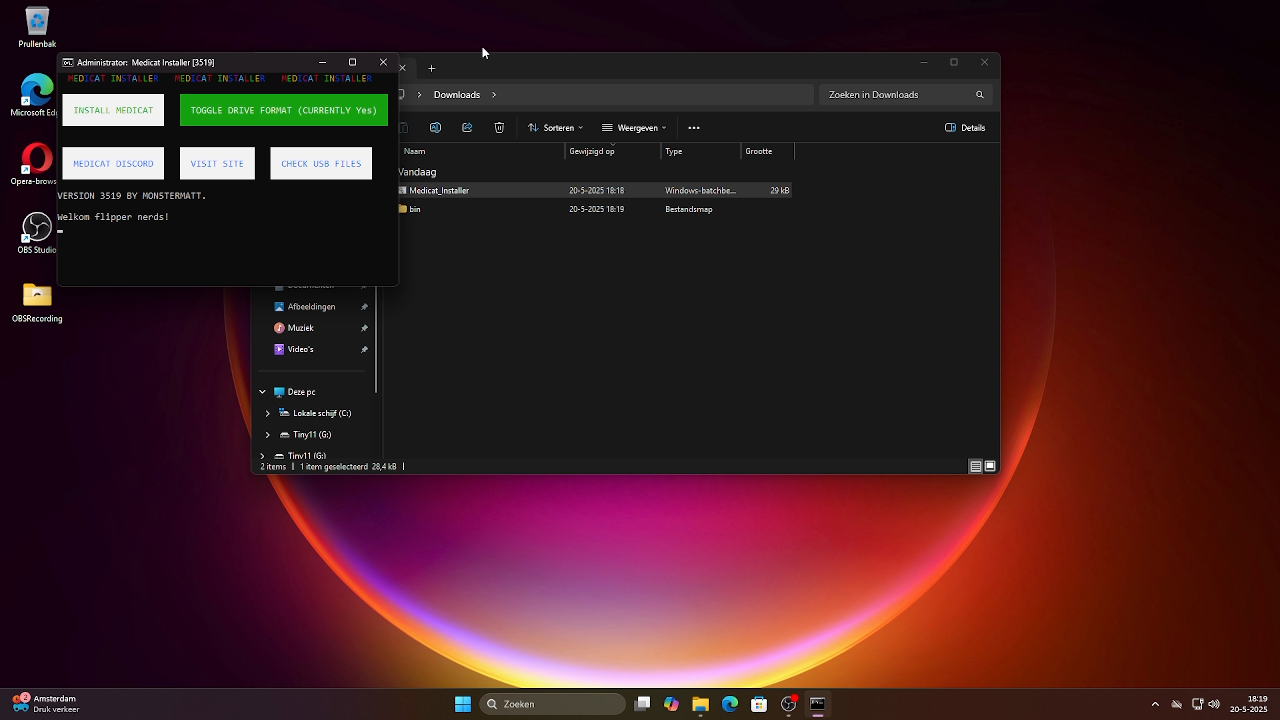Open the OBS Studio desktop icon
Screen dimensions: 1280x720
[x=37, y=233]
